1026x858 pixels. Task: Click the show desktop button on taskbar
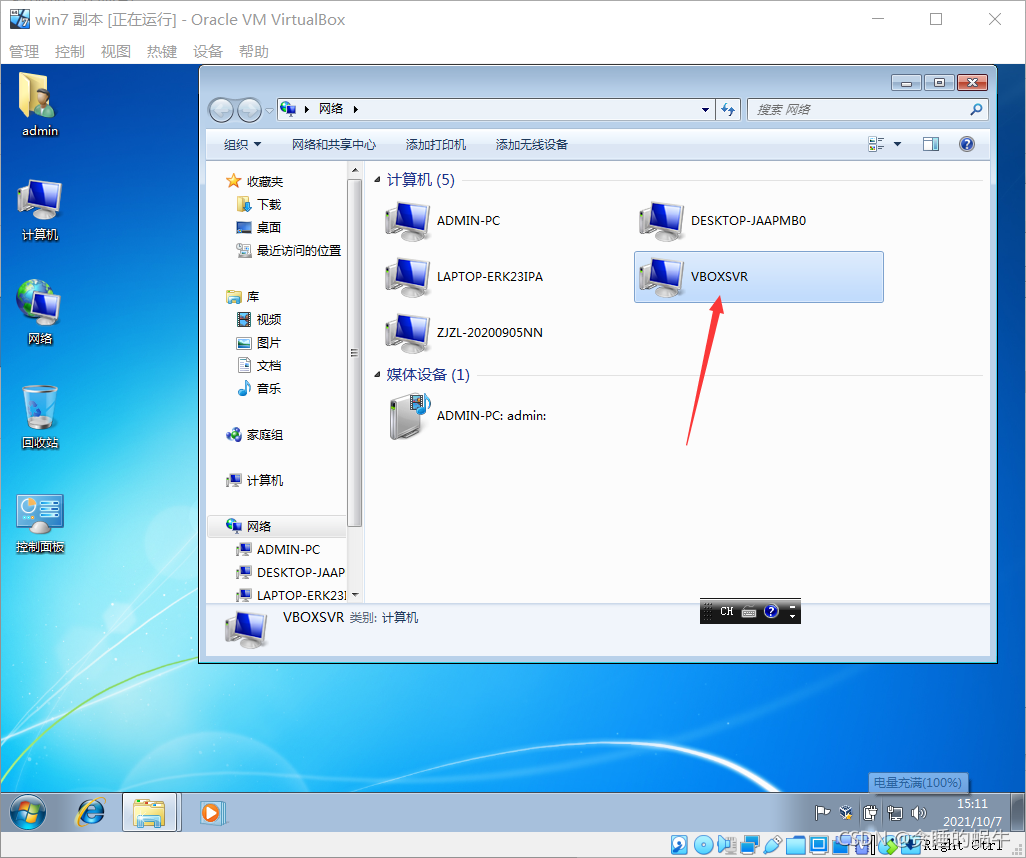click(1017, 812)
